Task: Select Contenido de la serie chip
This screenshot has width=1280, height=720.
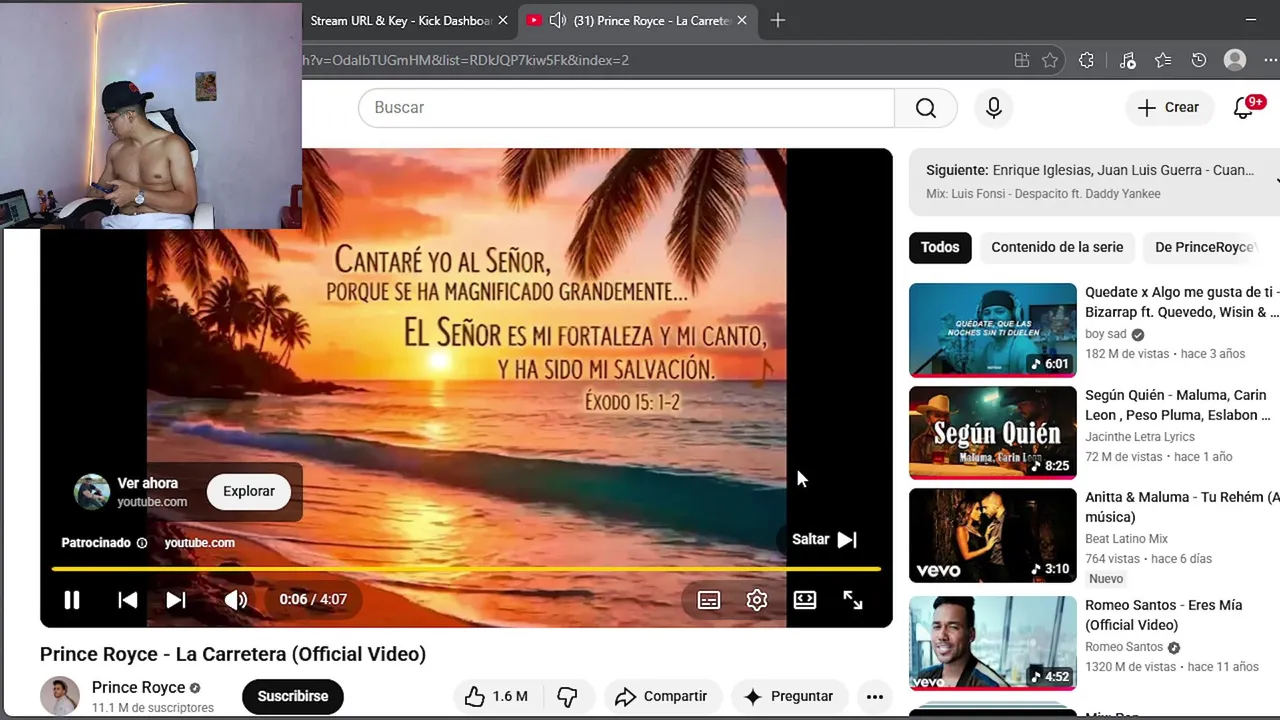Action: 1057,247
